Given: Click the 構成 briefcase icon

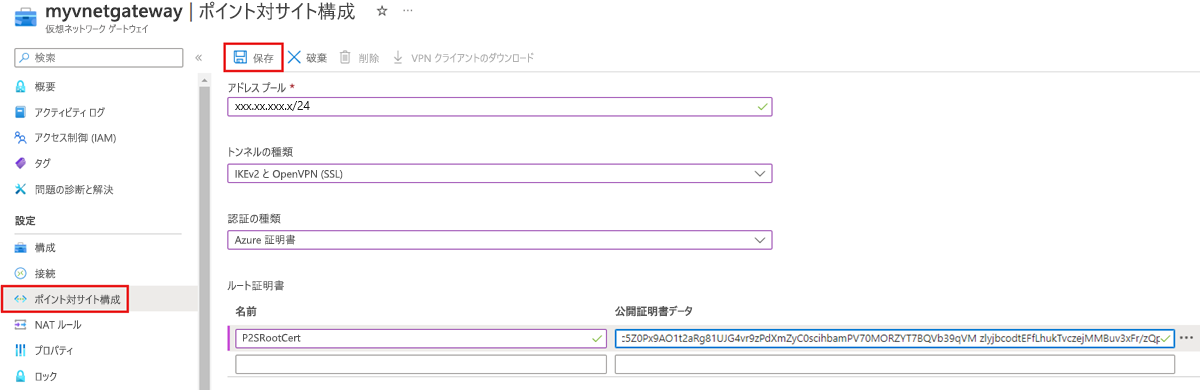Looking at the screenshot, I should click(20, 247).
